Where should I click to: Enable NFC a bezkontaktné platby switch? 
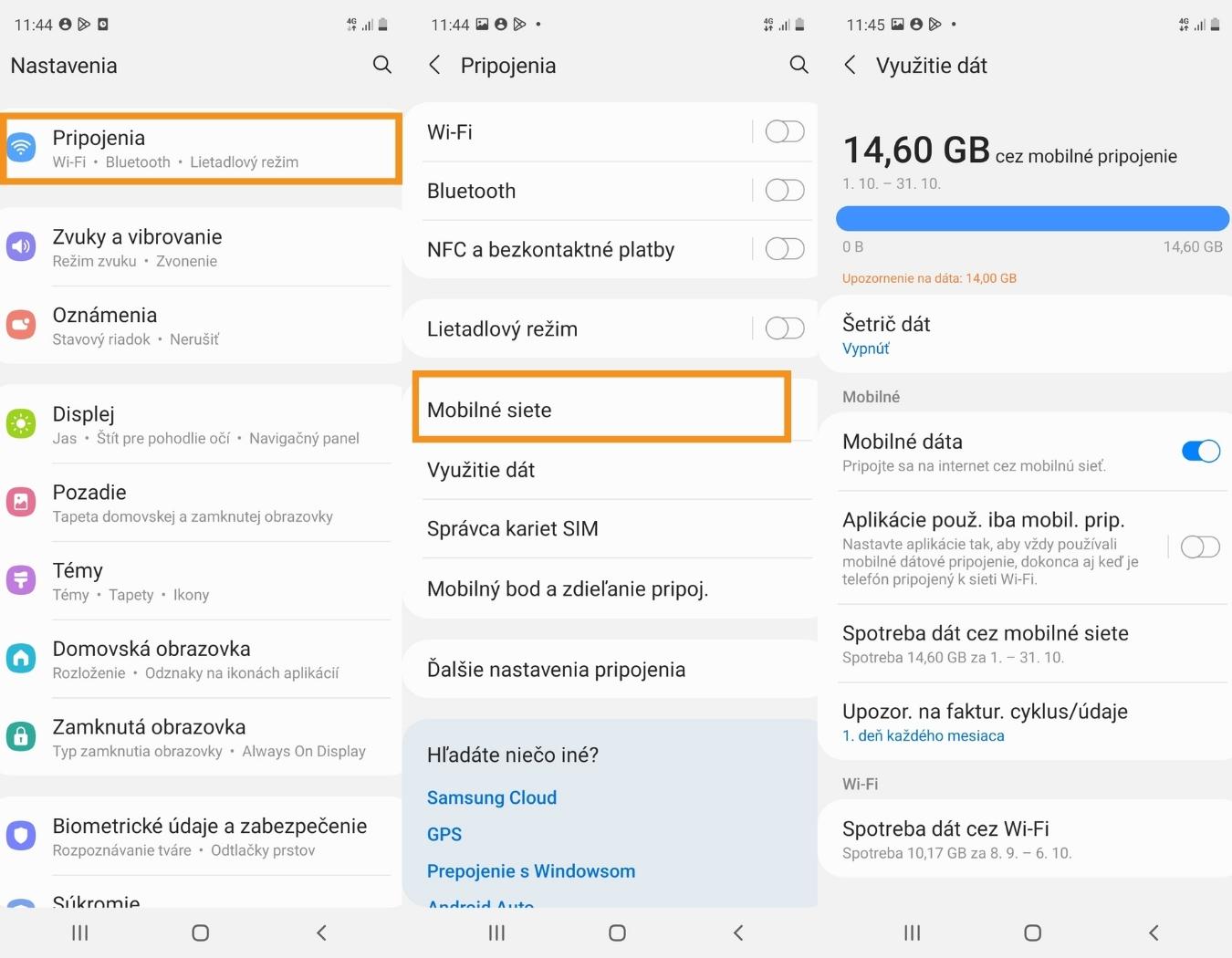(x=785, y=248)
